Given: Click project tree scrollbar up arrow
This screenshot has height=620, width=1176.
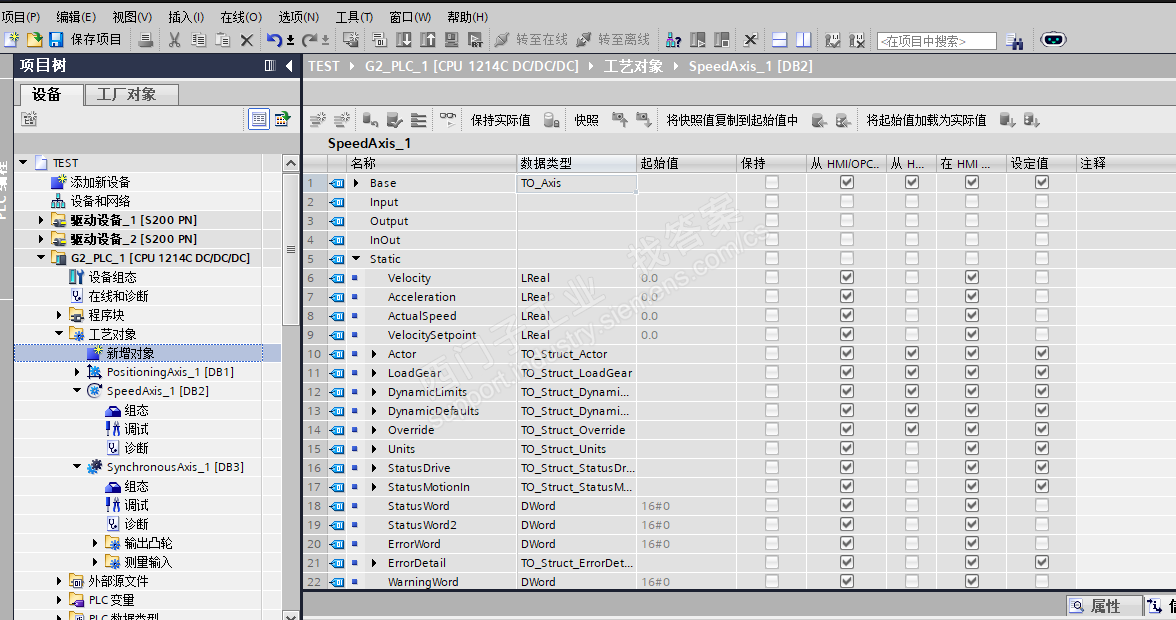Looking at the screenshot, I should click(291, 163).
